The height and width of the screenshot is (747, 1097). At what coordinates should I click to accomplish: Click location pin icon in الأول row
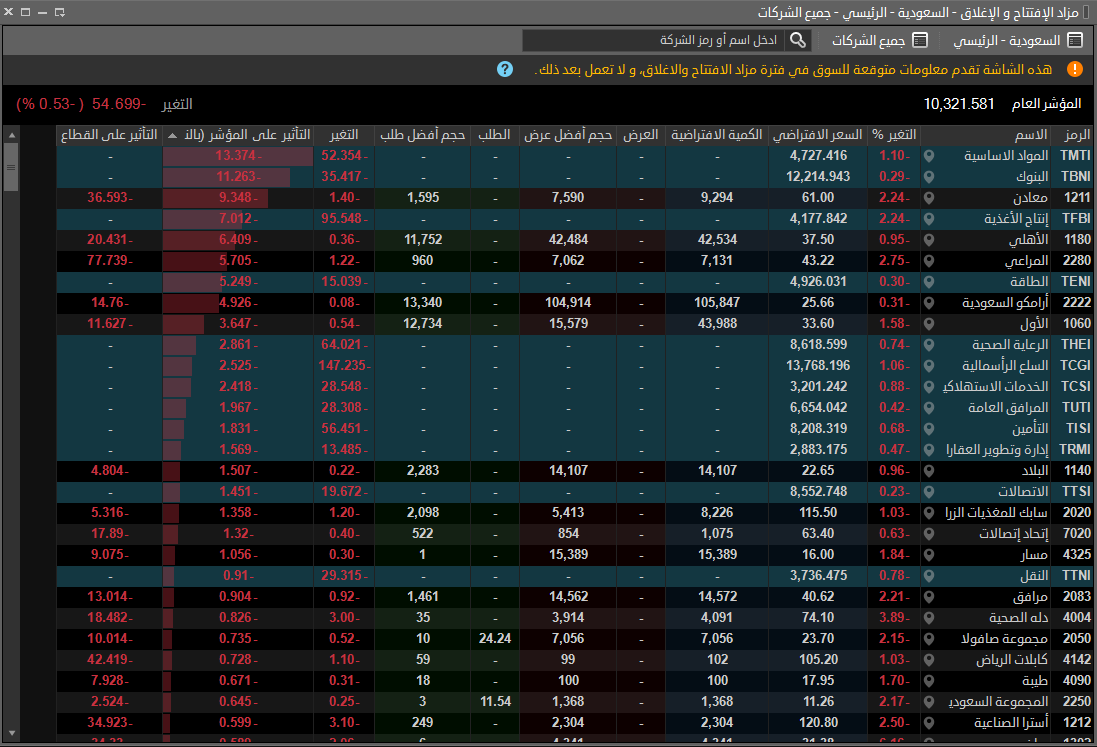928,324
